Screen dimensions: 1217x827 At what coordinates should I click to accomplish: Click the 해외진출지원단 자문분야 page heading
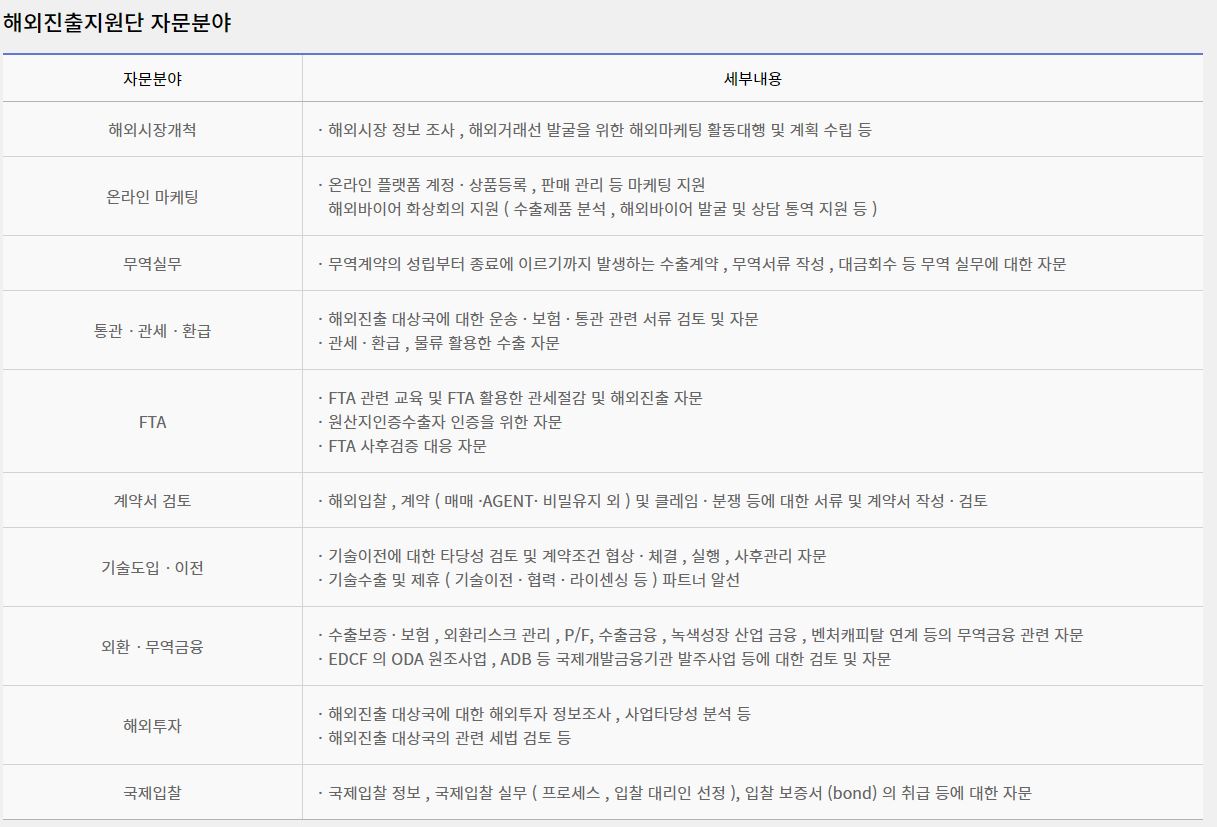tap(117, 24)
